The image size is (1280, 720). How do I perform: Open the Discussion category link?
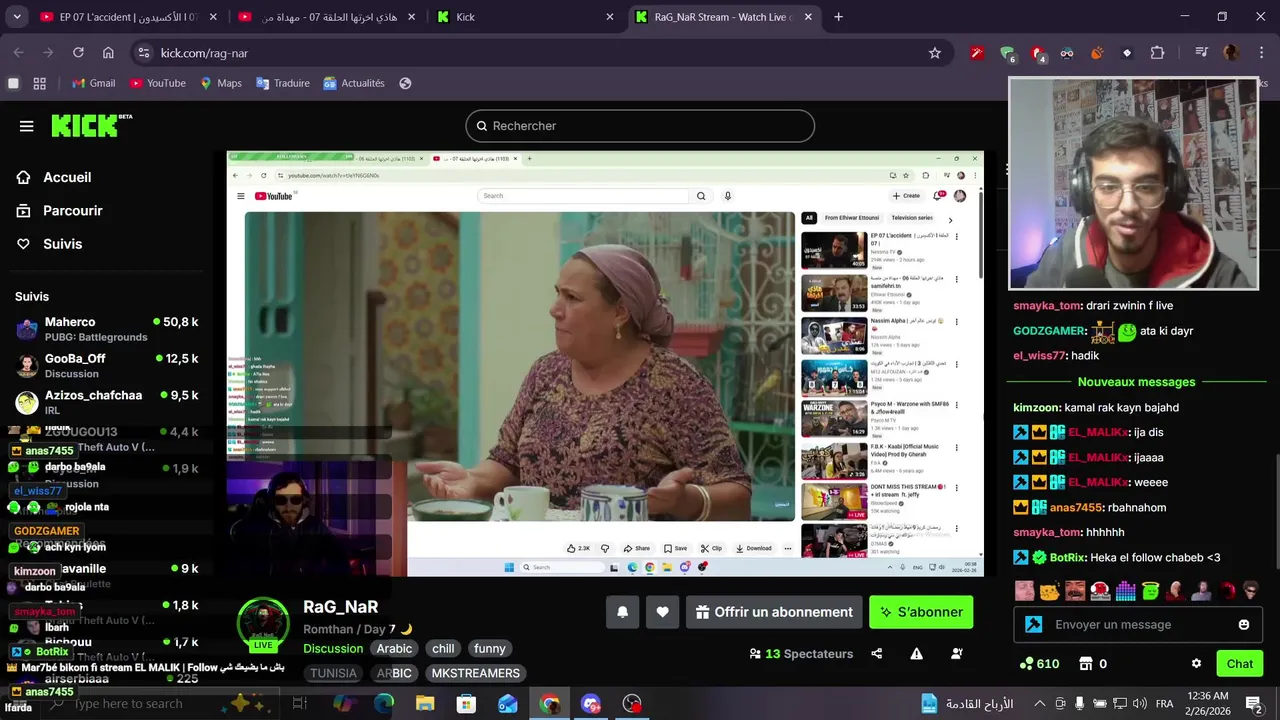click(x=333, y=648)
